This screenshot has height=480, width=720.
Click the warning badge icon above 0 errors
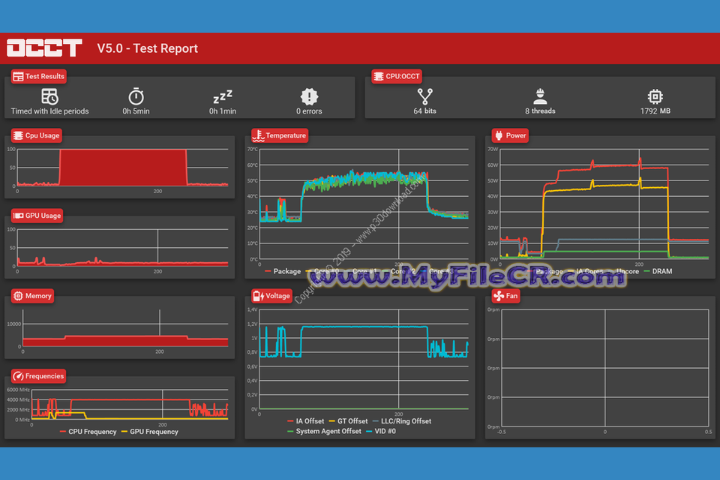(x=309, y=96)
